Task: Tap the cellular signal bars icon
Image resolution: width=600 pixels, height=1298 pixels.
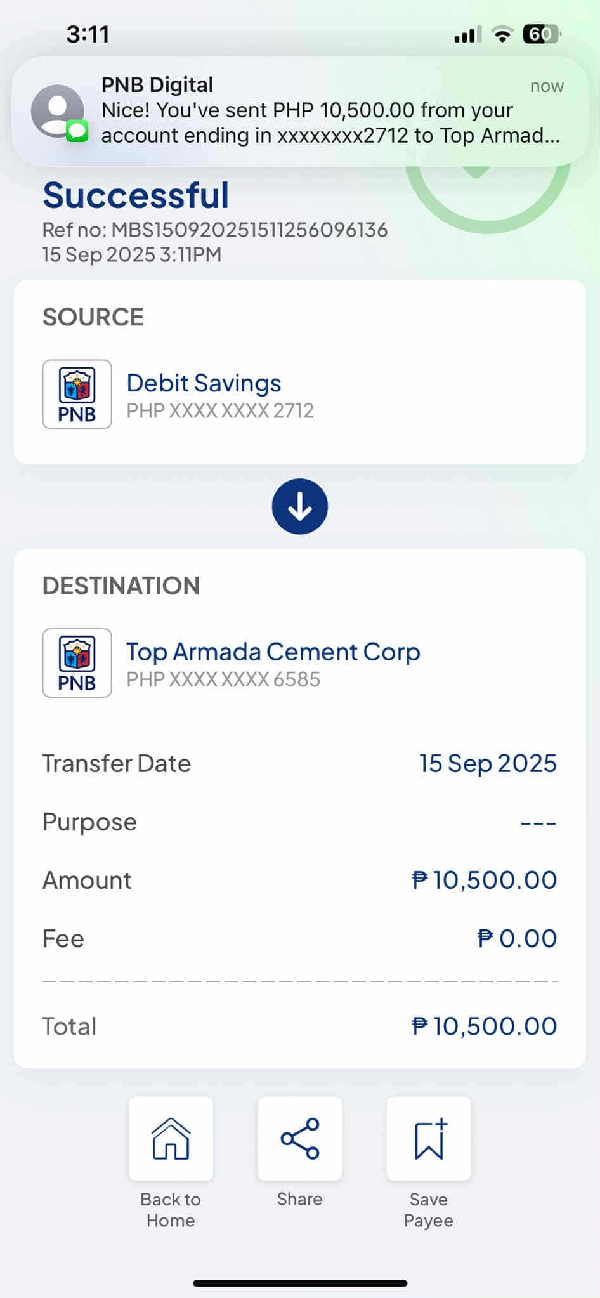Action: [x=466, y=35]
